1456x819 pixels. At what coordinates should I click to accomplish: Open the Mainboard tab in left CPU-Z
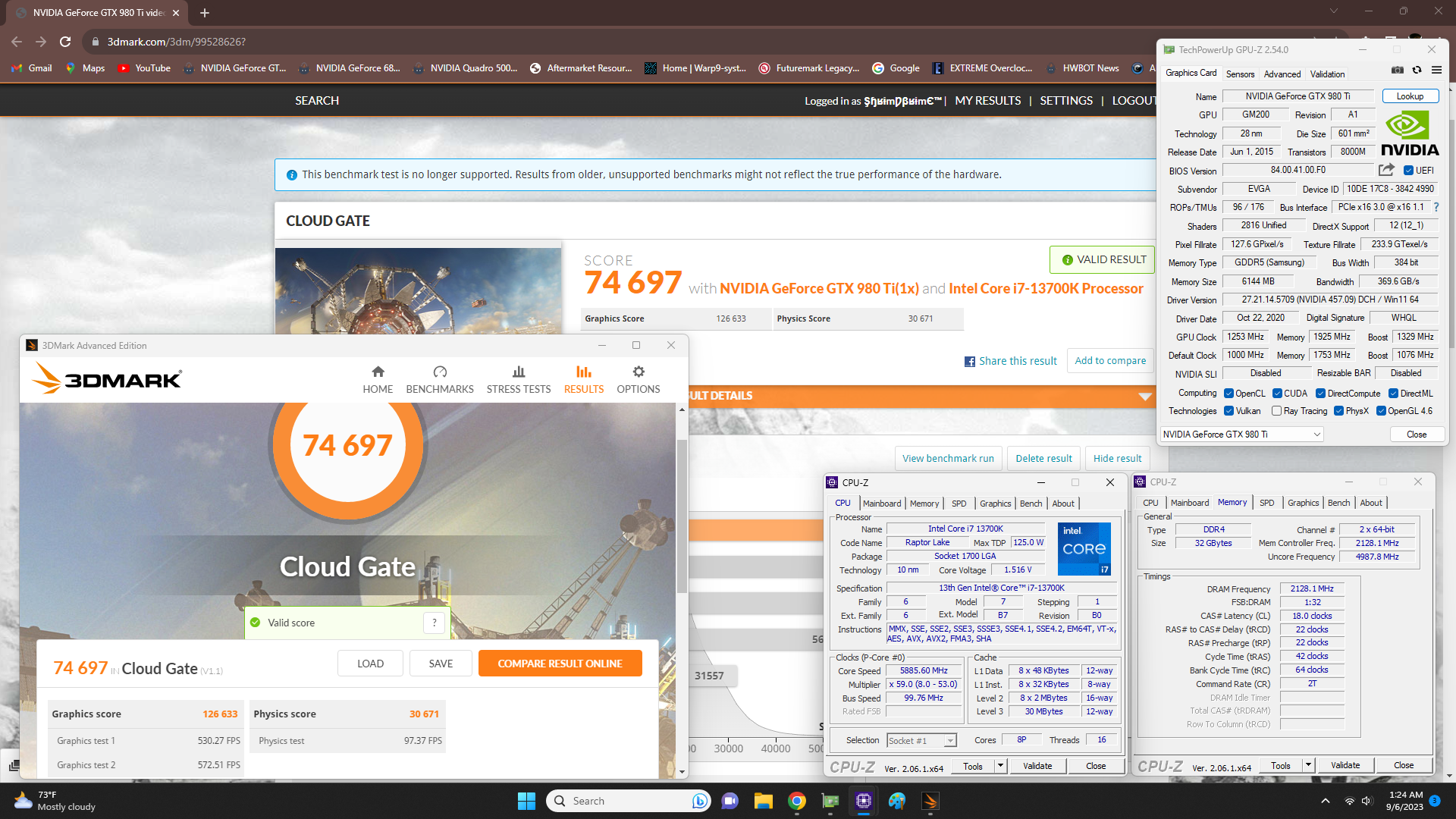click(x=882, y=504)
